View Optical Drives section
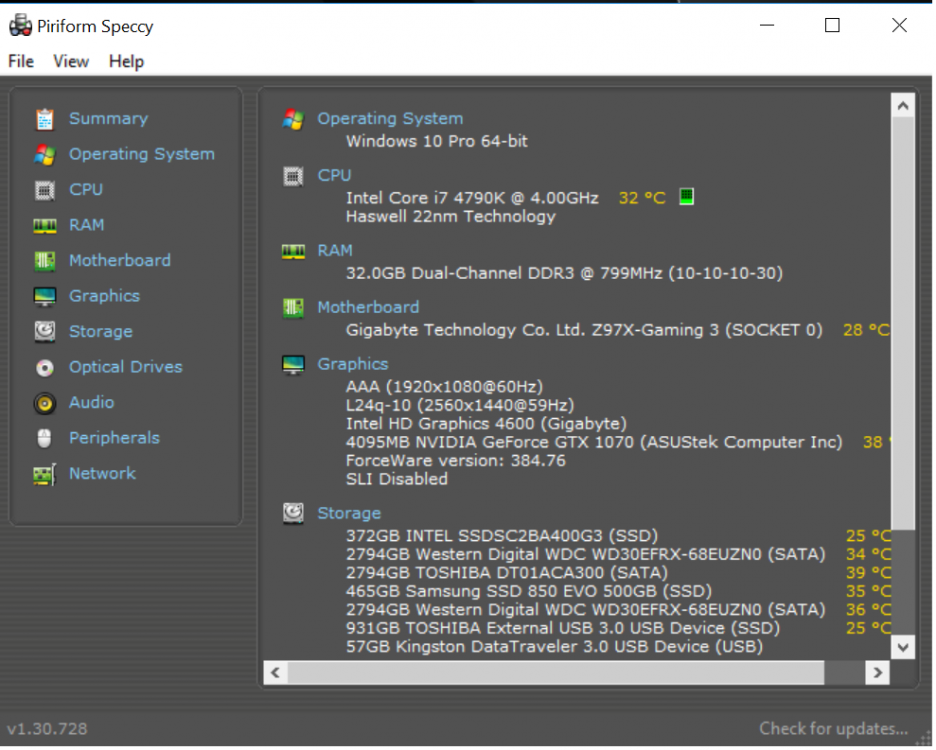The height and width of the screenshot is (750, 936). click(x=126, y=367)
